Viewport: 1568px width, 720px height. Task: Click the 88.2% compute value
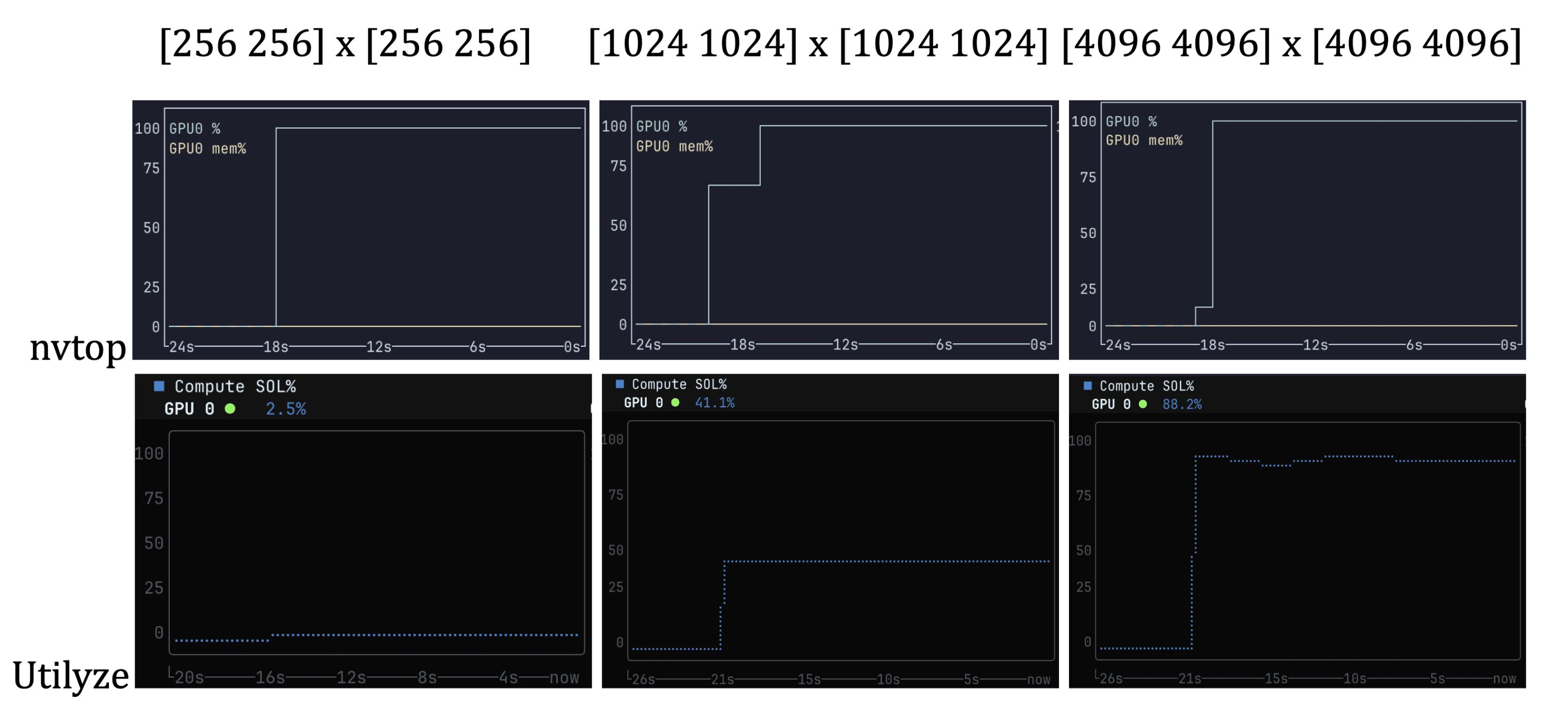[1182, 404]
